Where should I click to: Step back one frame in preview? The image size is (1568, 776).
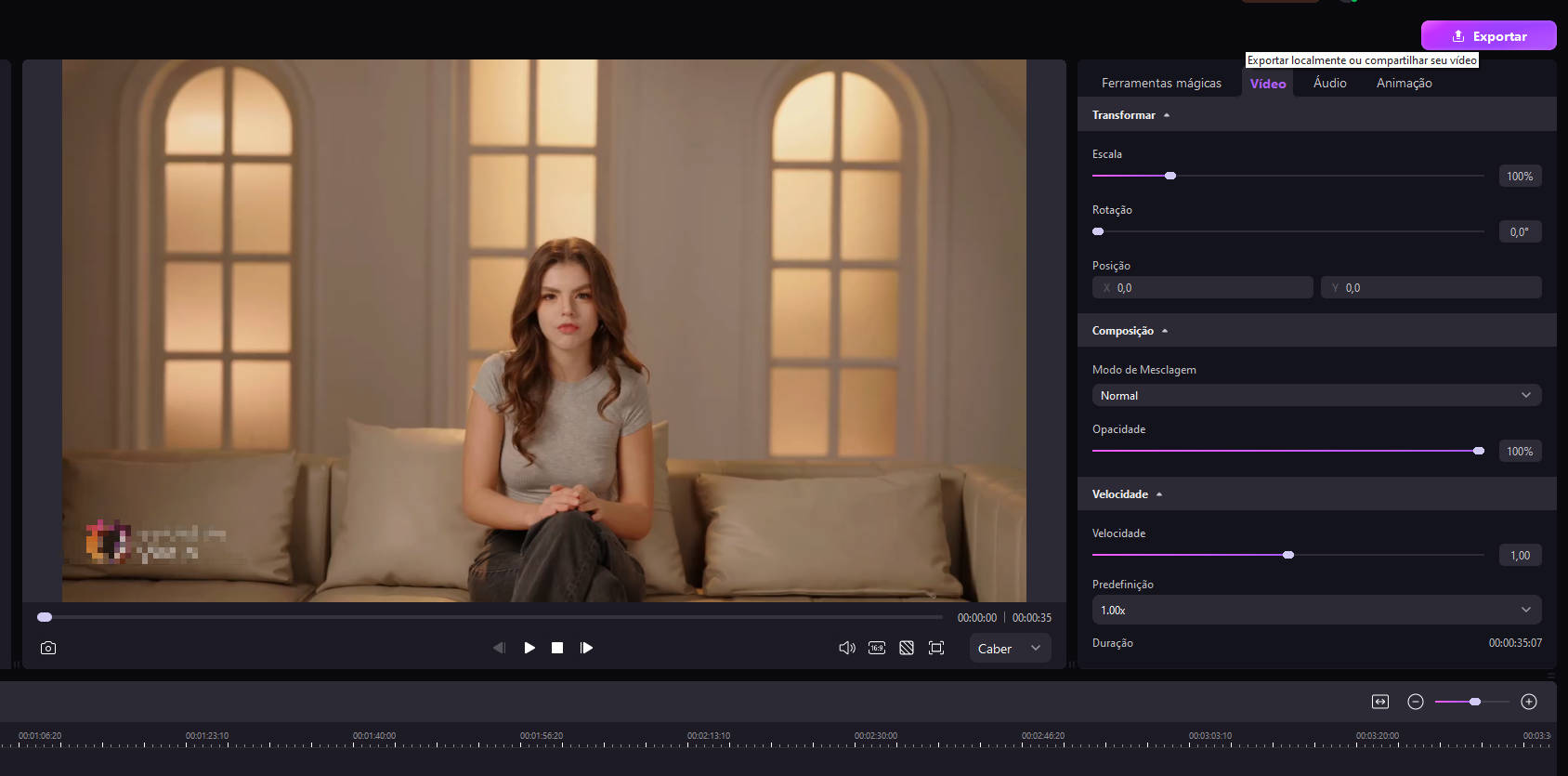click(x=499, y=648)
